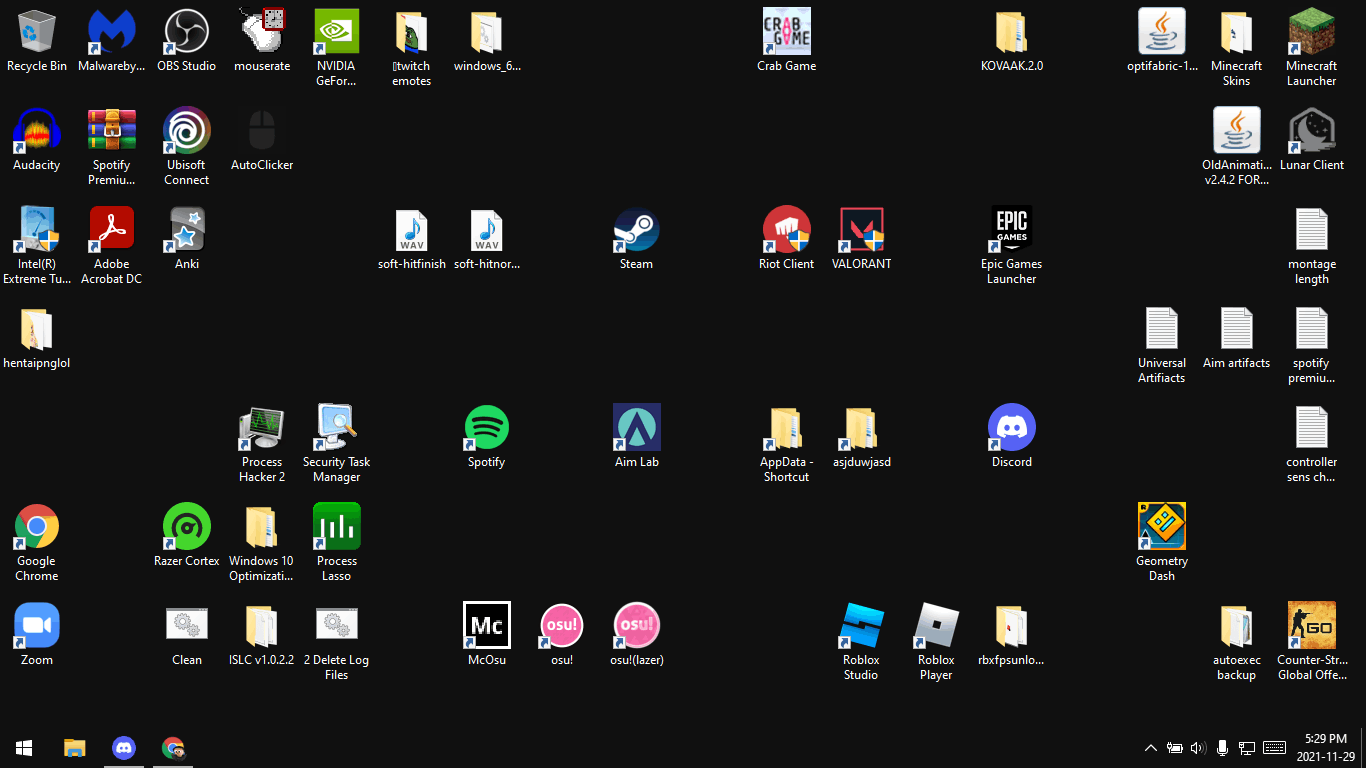1366x768 pixels.
Task: Open the Epic Games Launcher shortcut
Action: pos(1012,230)
